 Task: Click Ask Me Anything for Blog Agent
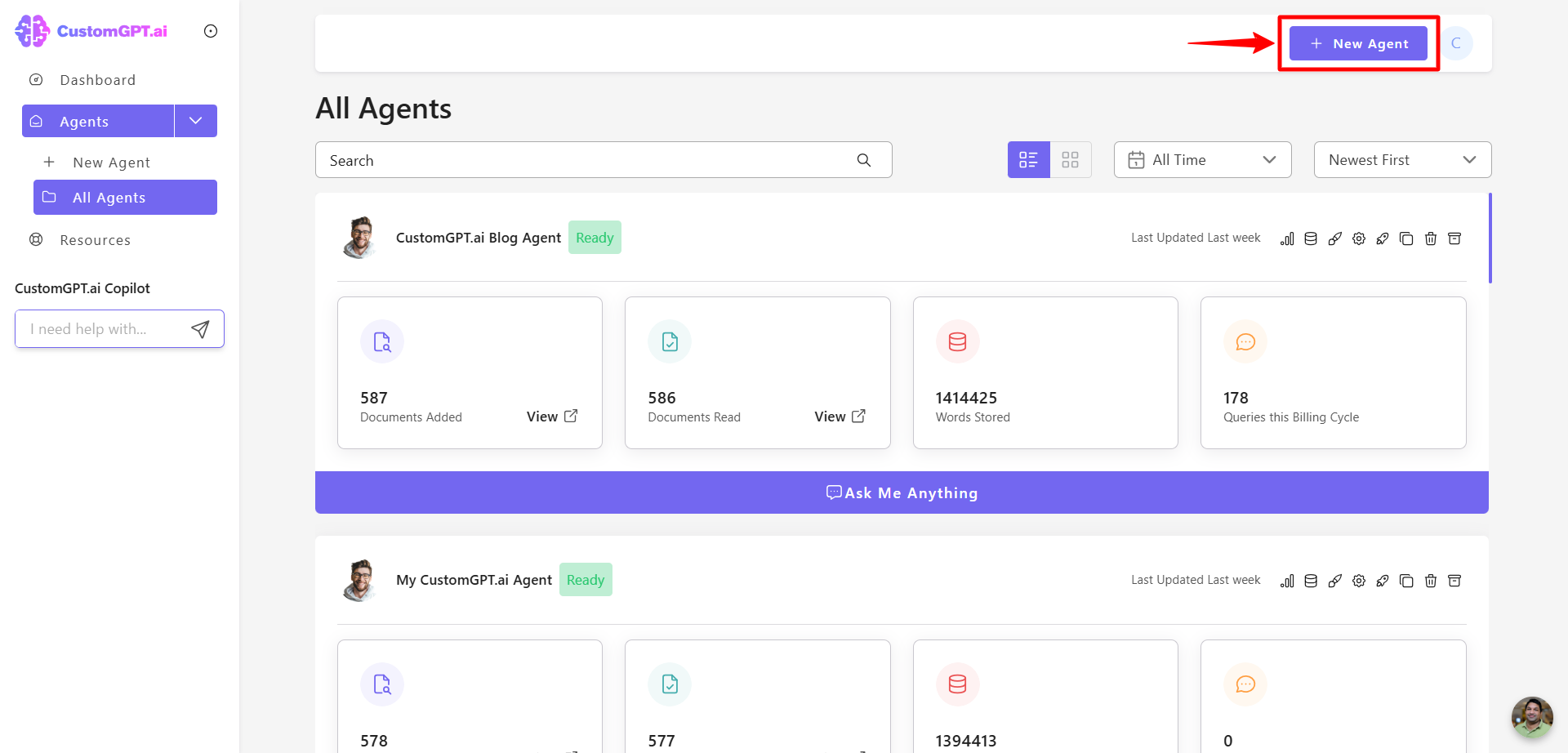point(902,492)
